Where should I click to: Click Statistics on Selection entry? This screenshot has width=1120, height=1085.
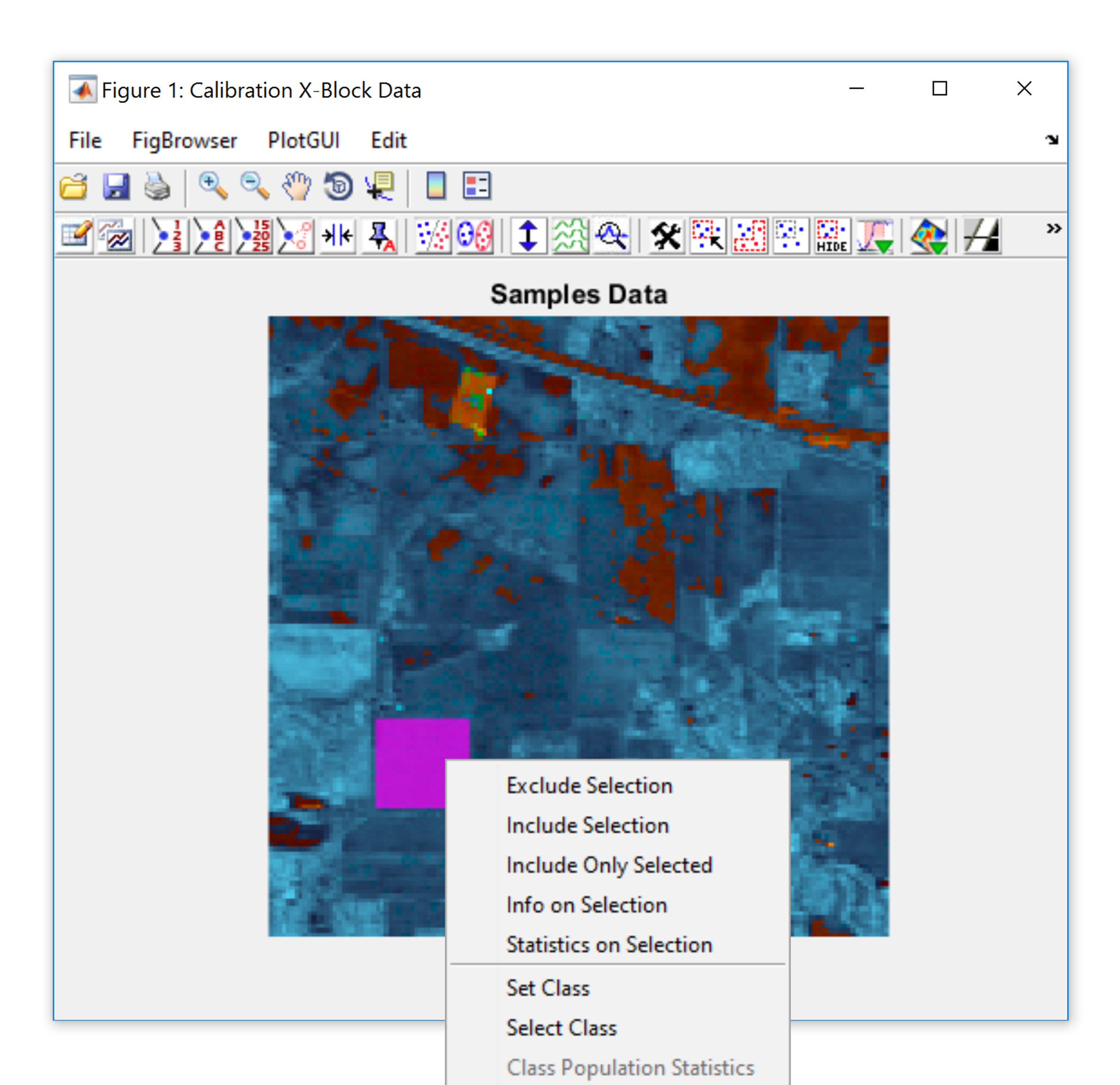pyautogui.click(x=609, y=944)
